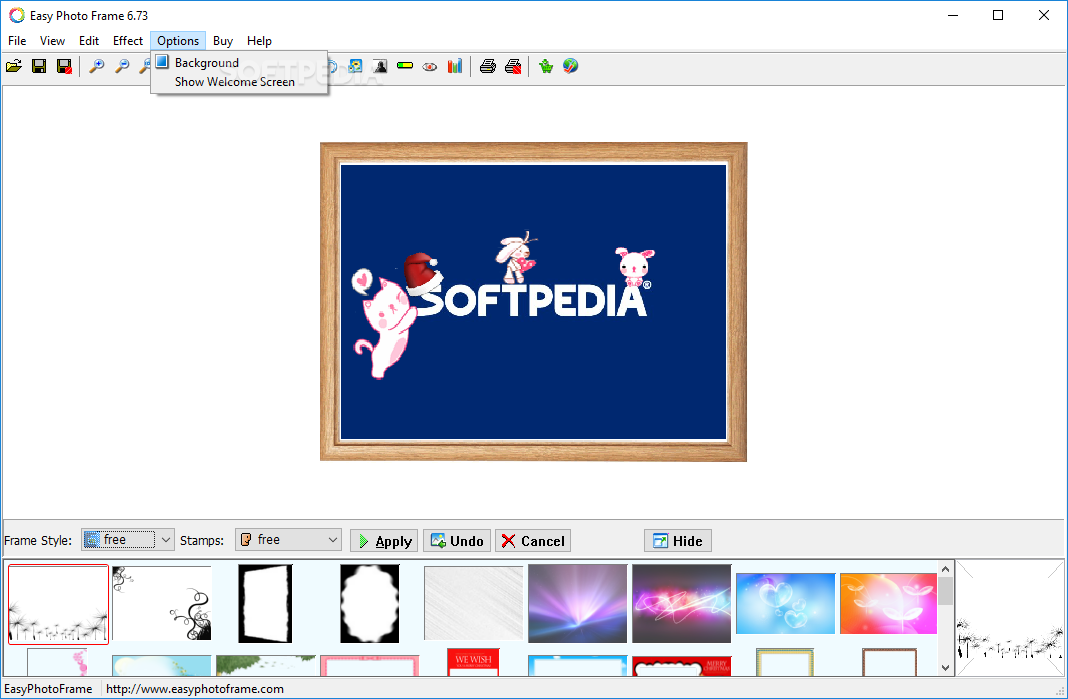The image size is (1068, 699).
Task: Click the Apply button
Action: pos(385,541)
